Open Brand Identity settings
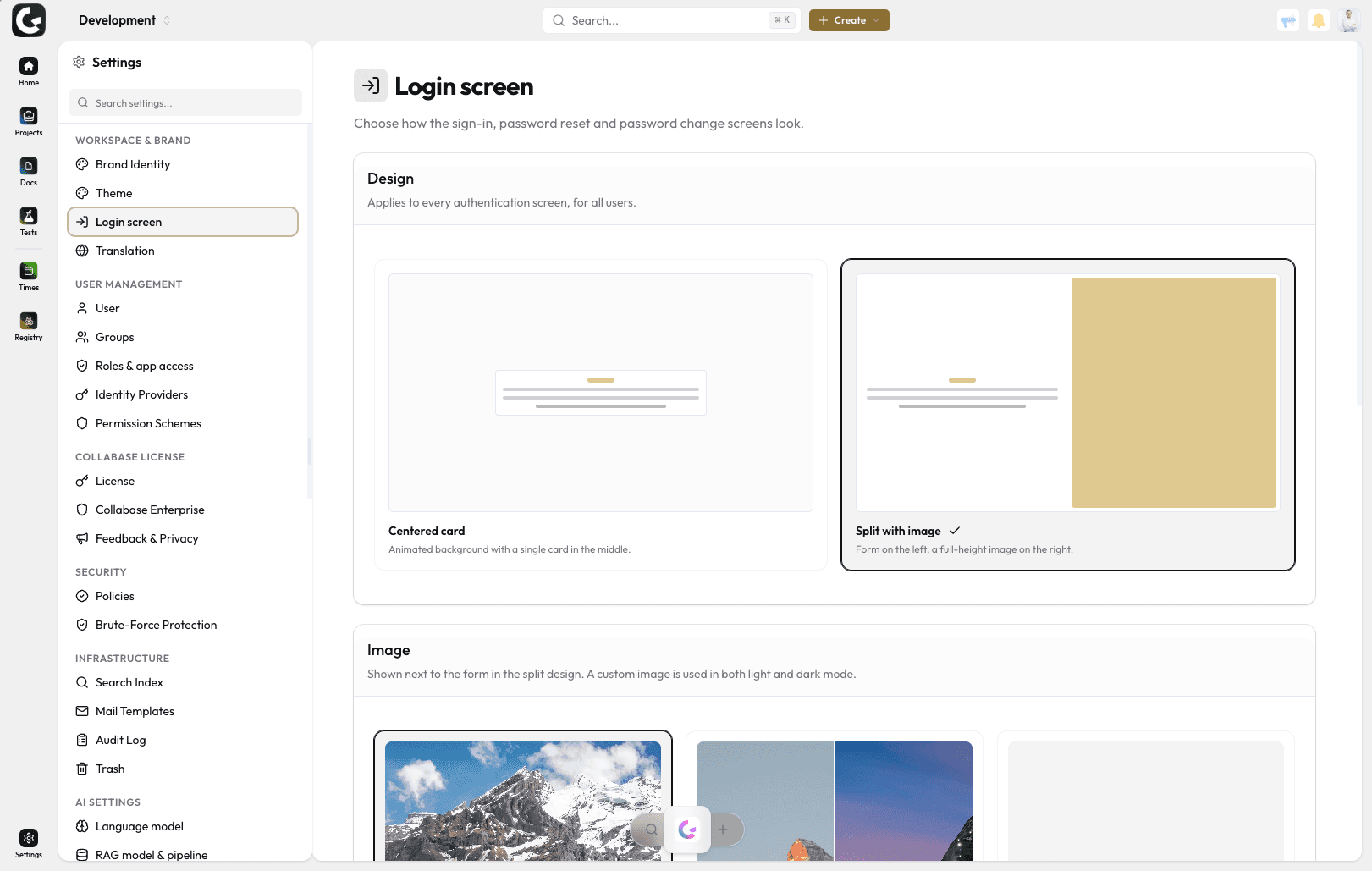The image size is (1372, 871). pos(183,164)
